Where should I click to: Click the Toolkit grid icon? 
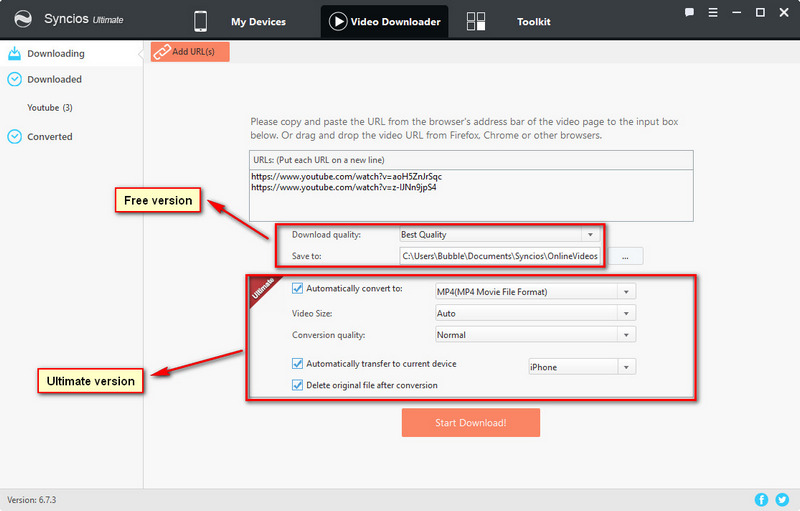476,21
